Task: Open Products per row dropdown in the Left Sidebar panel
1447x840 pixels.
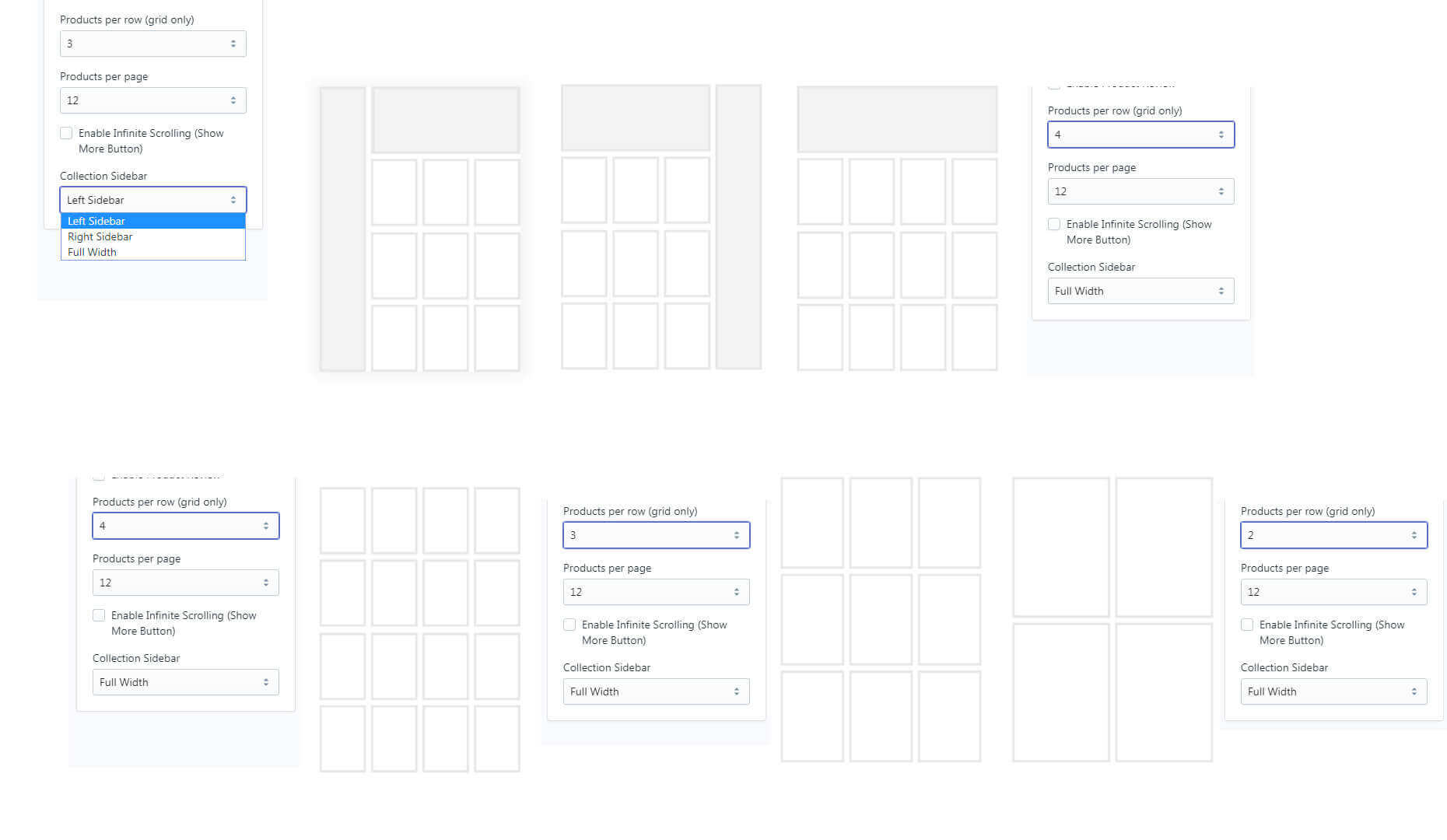Action: click(152, 44)
